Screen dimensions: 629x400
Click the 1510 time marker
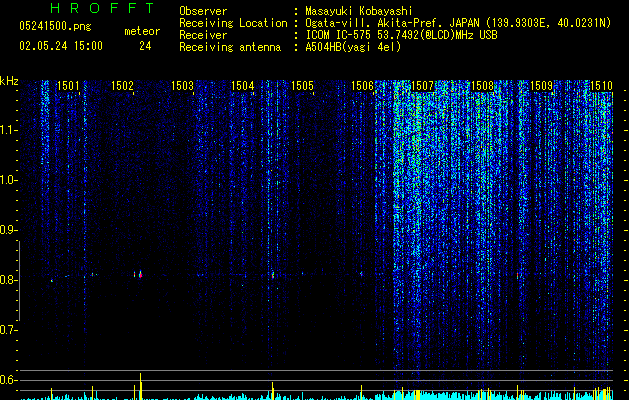coord(601,86)
